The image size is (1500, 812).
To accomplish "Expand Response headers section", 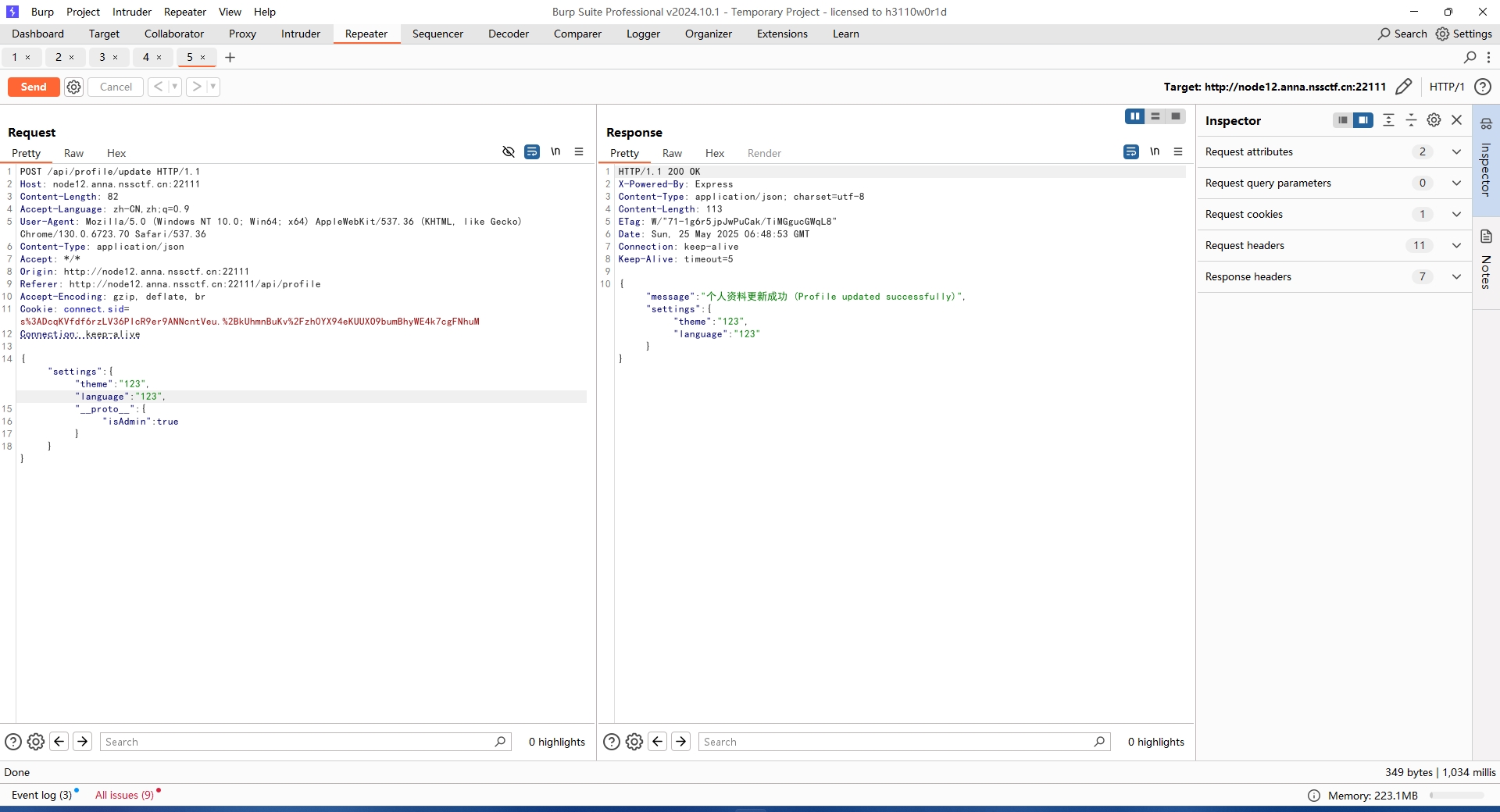I will coord(1334,277).
